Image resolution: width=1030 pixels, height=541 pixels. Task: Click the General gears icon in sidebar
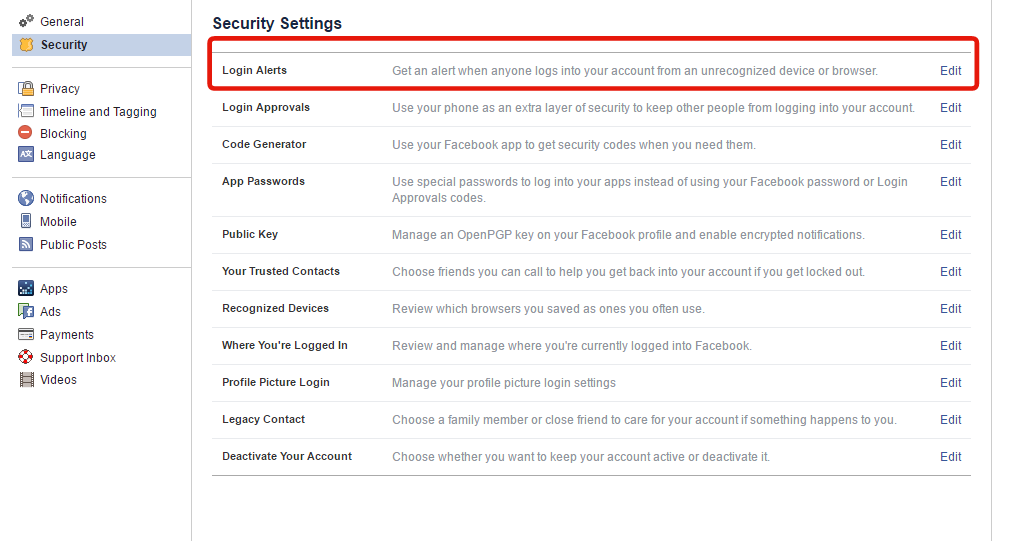pyautogui.click(x=26, y=21)
